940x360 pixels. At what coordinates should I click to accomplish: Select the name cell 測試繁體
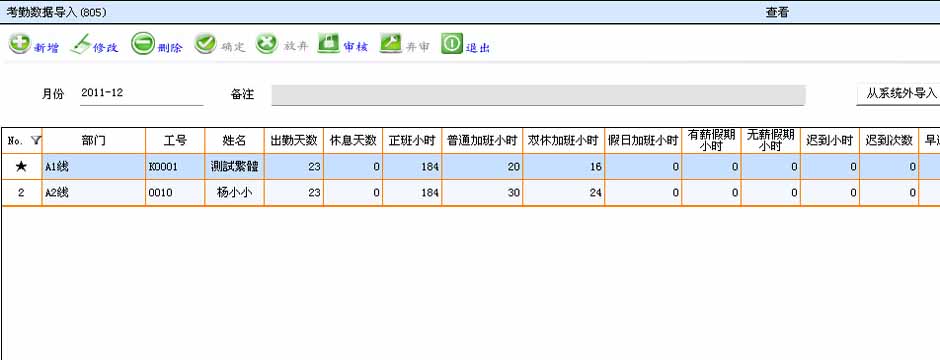point(234,167)
